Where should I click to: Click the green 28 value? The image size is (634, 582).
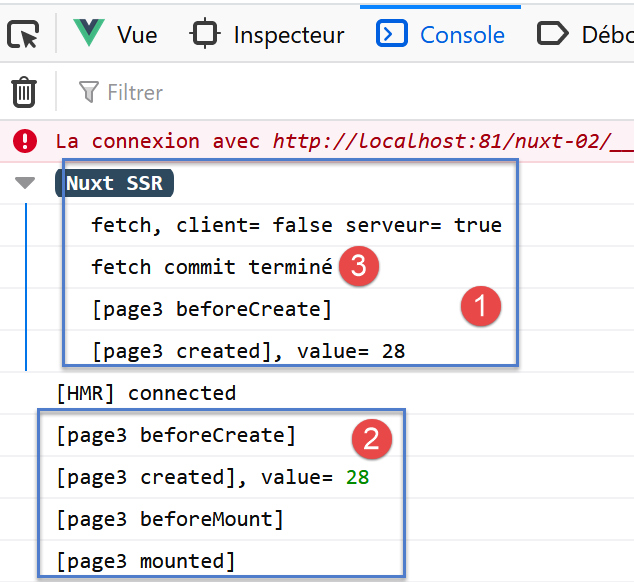coord(357,478)
